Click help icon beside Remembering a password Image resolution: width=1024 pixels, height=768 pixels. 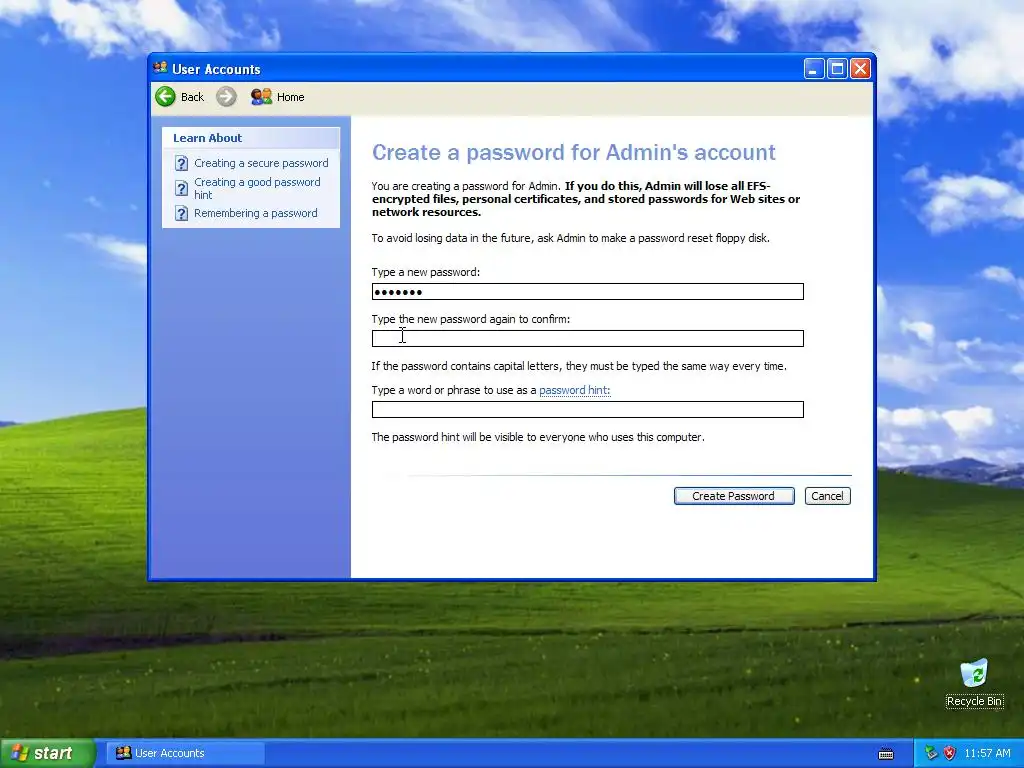pos(182,214)
